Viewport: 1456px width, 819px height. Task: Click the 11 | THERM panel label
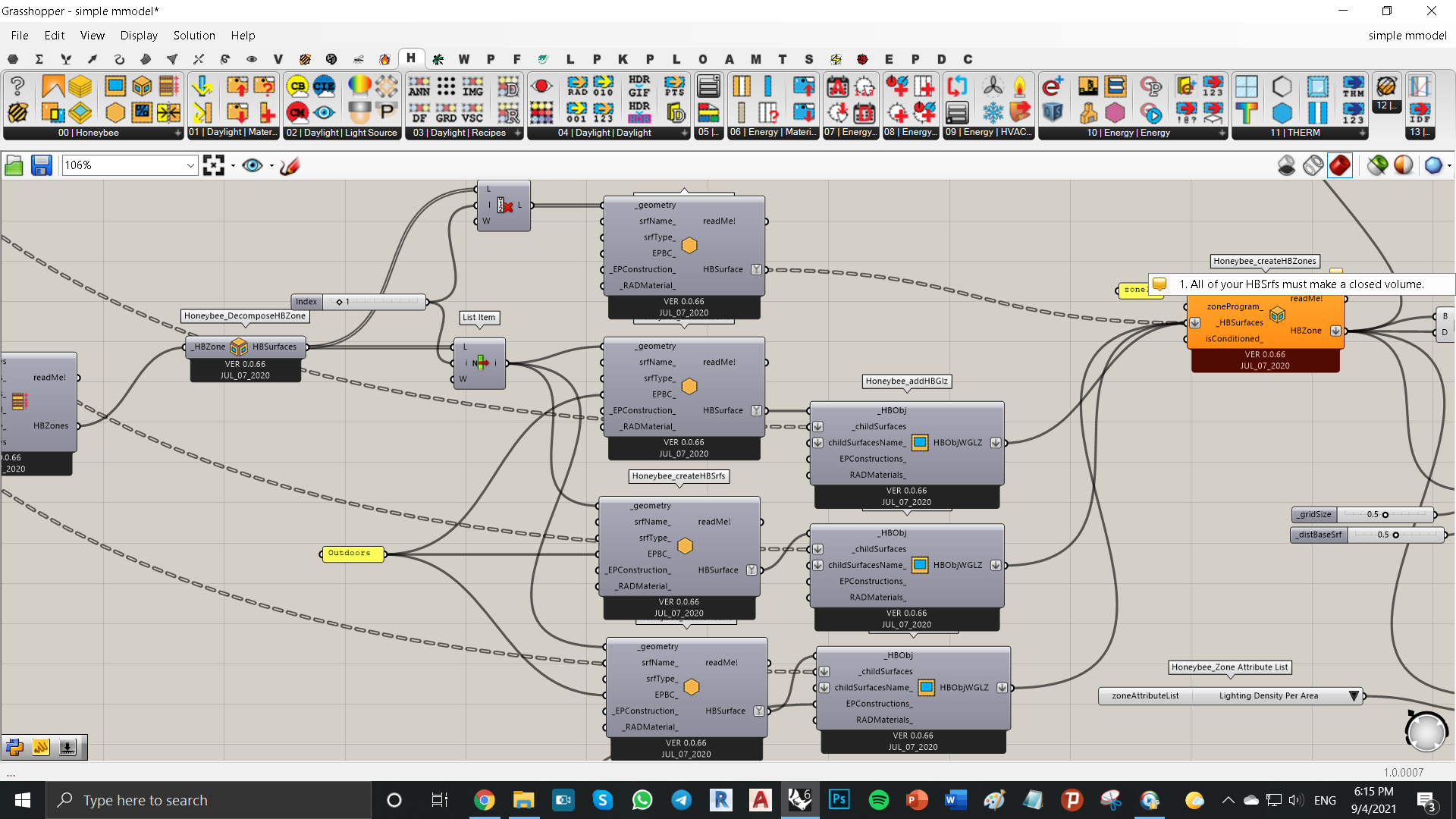click(1295, 133)
